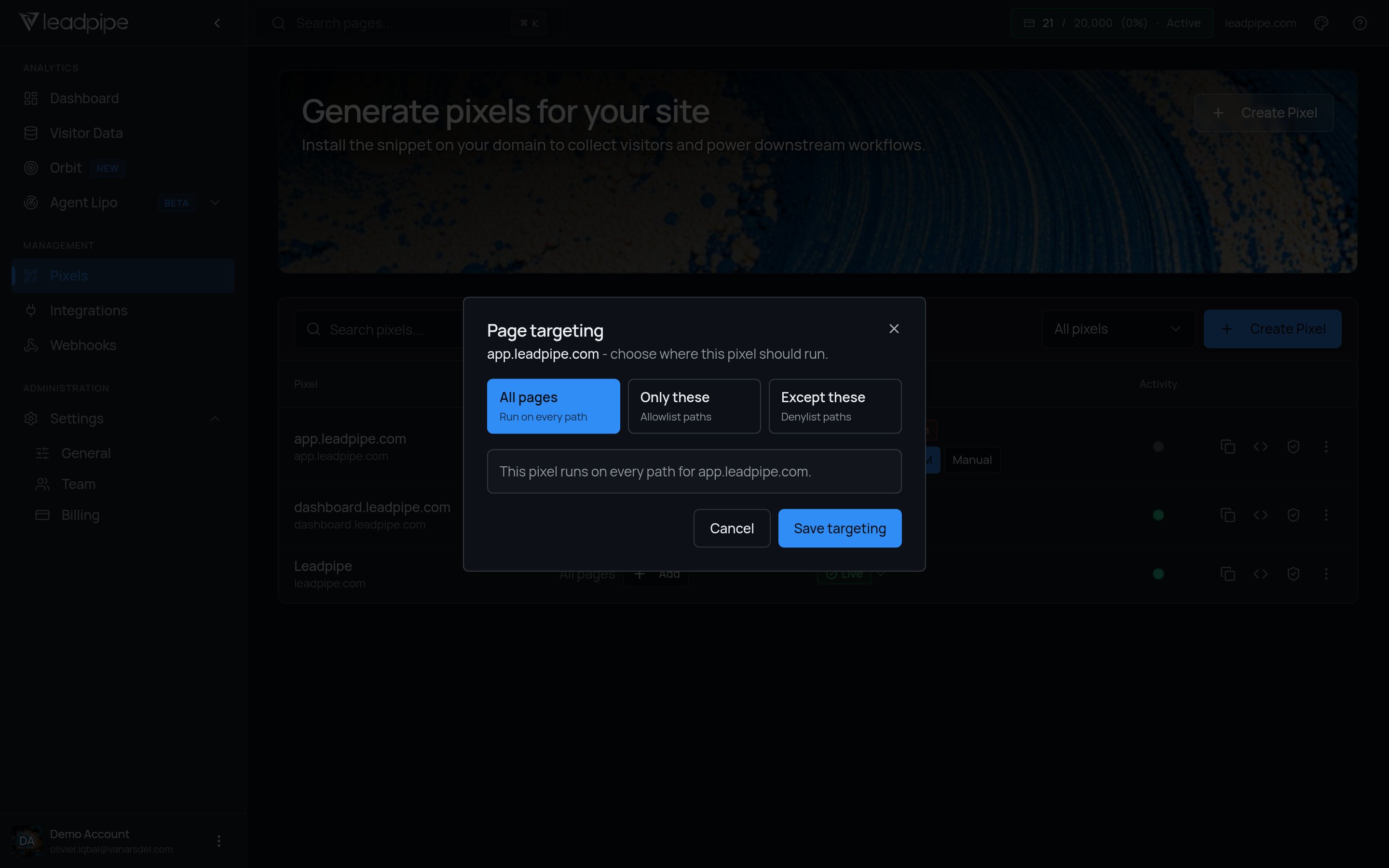Open the help question mark icon
Image resolution: width=1389 pixels, height=868 pixels.
[x=1360, y=23]
